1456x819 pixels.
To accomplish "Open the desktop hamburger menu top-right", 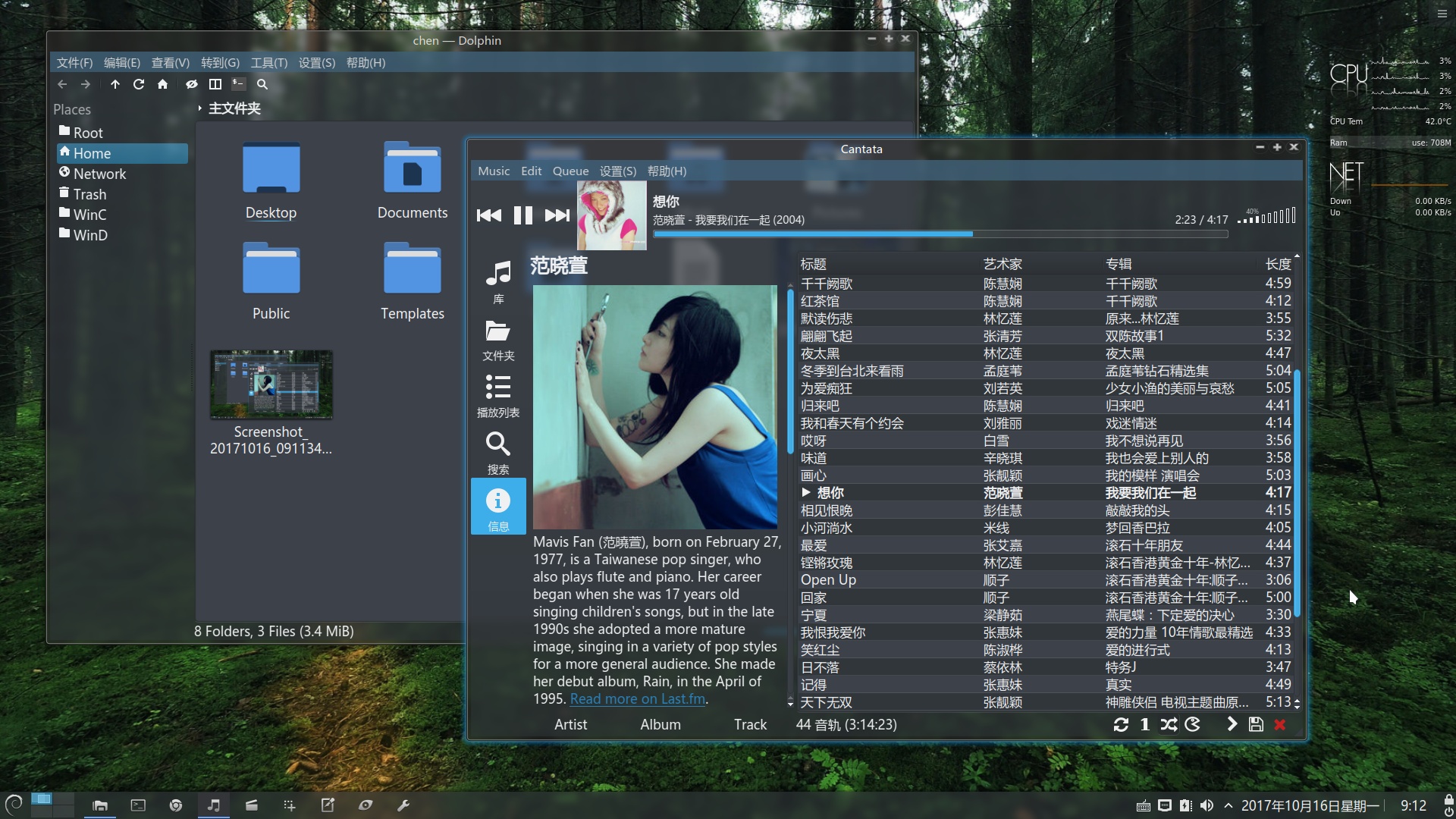I will click(x=1442, y=14).
